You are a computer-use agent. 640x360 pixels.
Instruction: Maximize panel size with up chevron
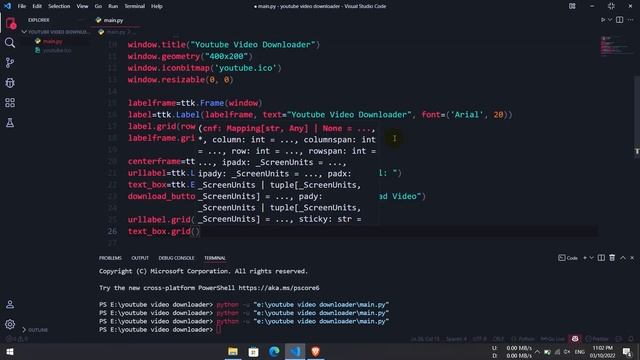click(623, 258)
